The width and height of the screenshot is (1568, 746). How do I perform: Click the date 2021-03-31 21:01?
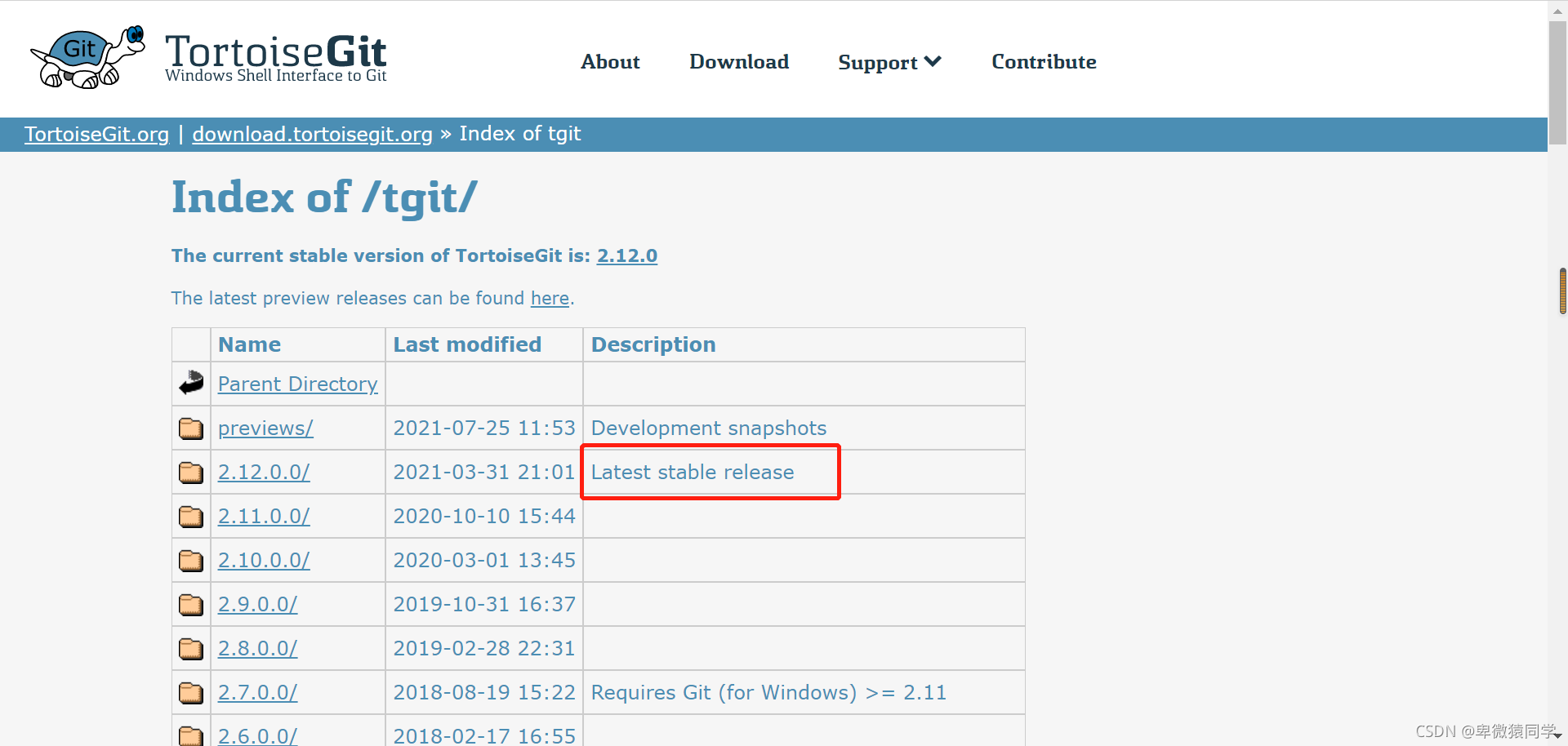(x=484, y=472)
